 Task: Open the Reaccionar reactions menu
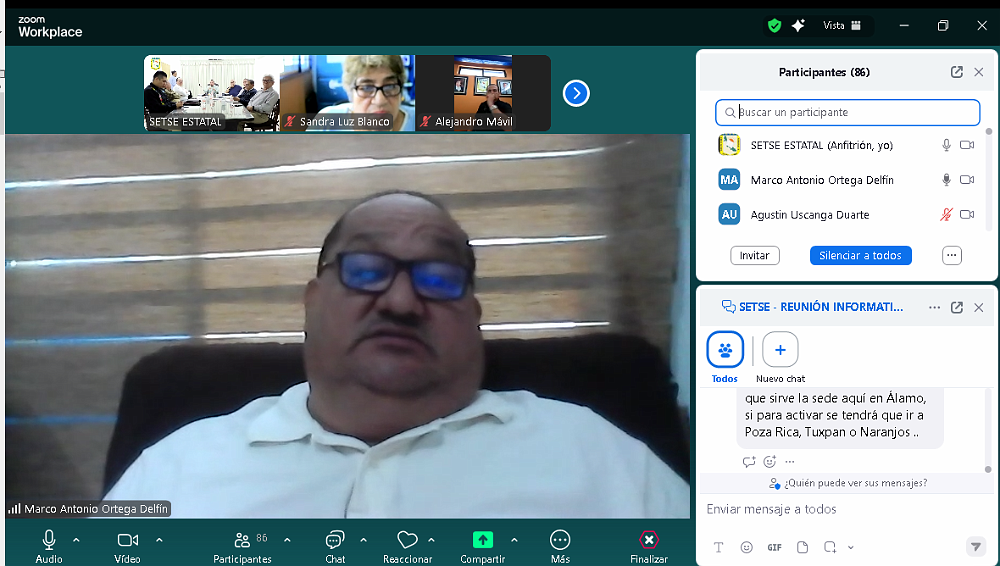click(407, 540)
